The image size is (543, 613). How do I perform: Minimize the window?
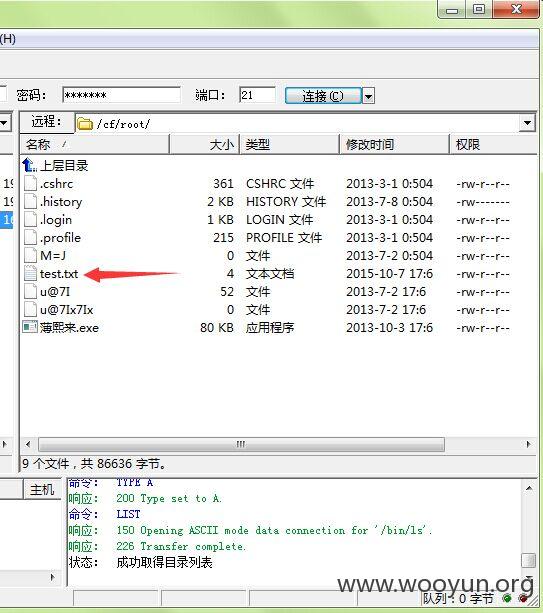tap(452, 9)
